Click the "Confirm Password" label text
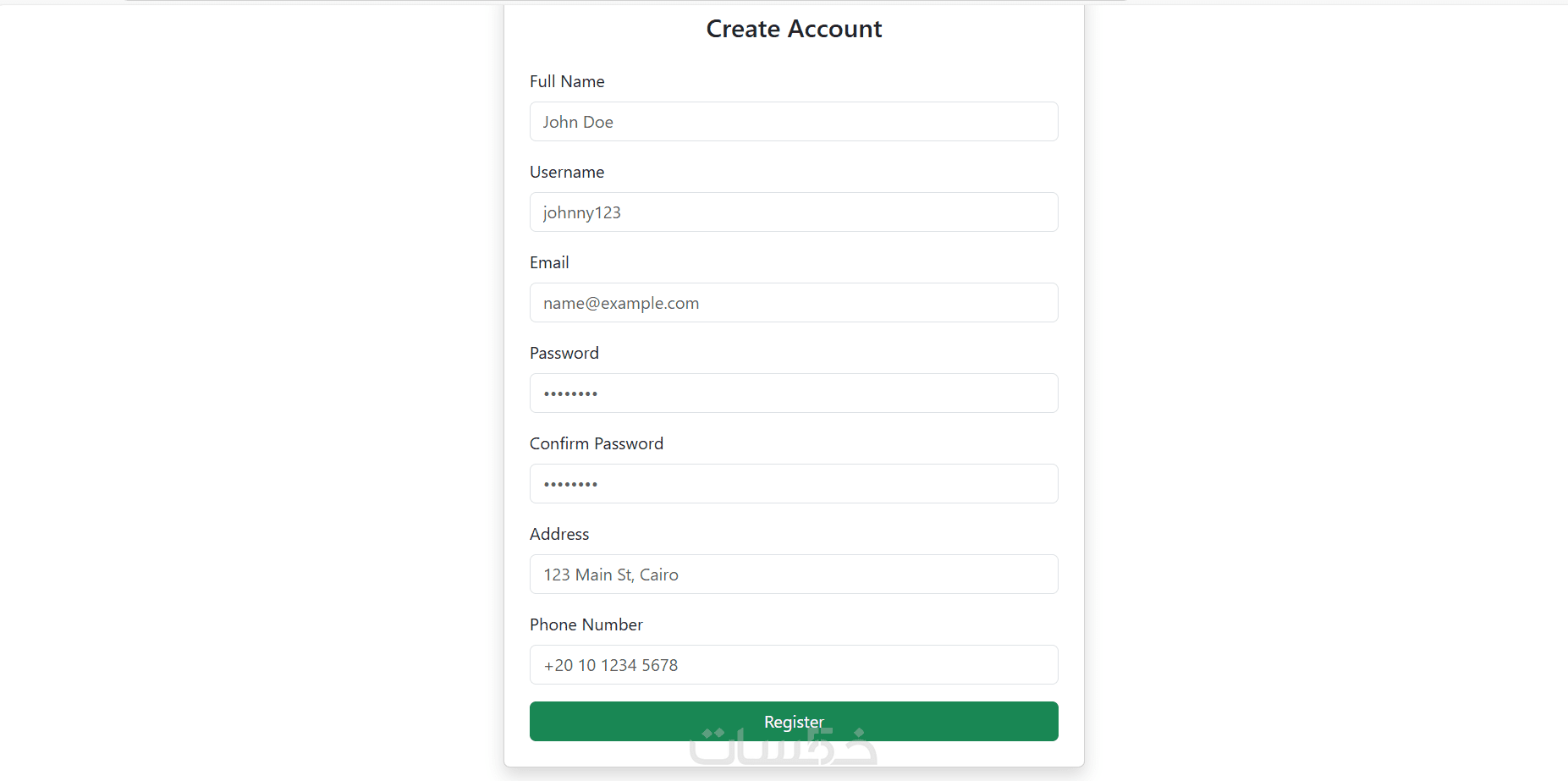Screen dimensions: 1568x781 click(x=597, y=444)
